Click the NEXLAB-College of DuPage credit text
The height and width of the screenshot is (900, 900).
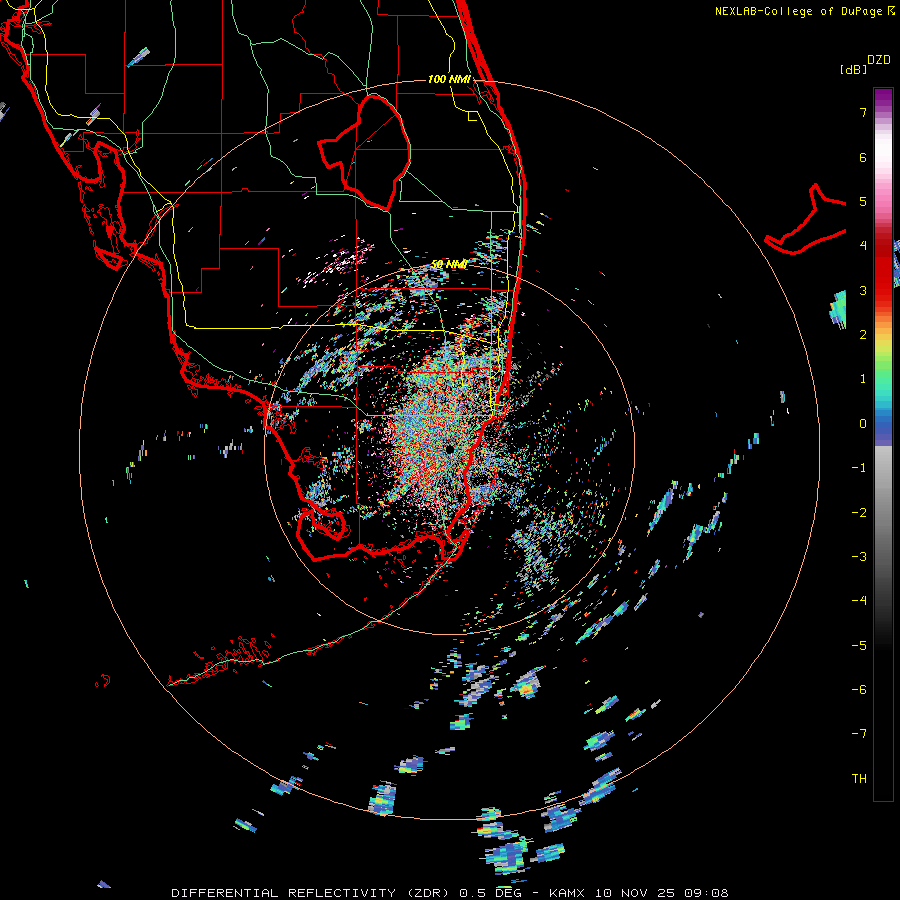coord(805,11)
